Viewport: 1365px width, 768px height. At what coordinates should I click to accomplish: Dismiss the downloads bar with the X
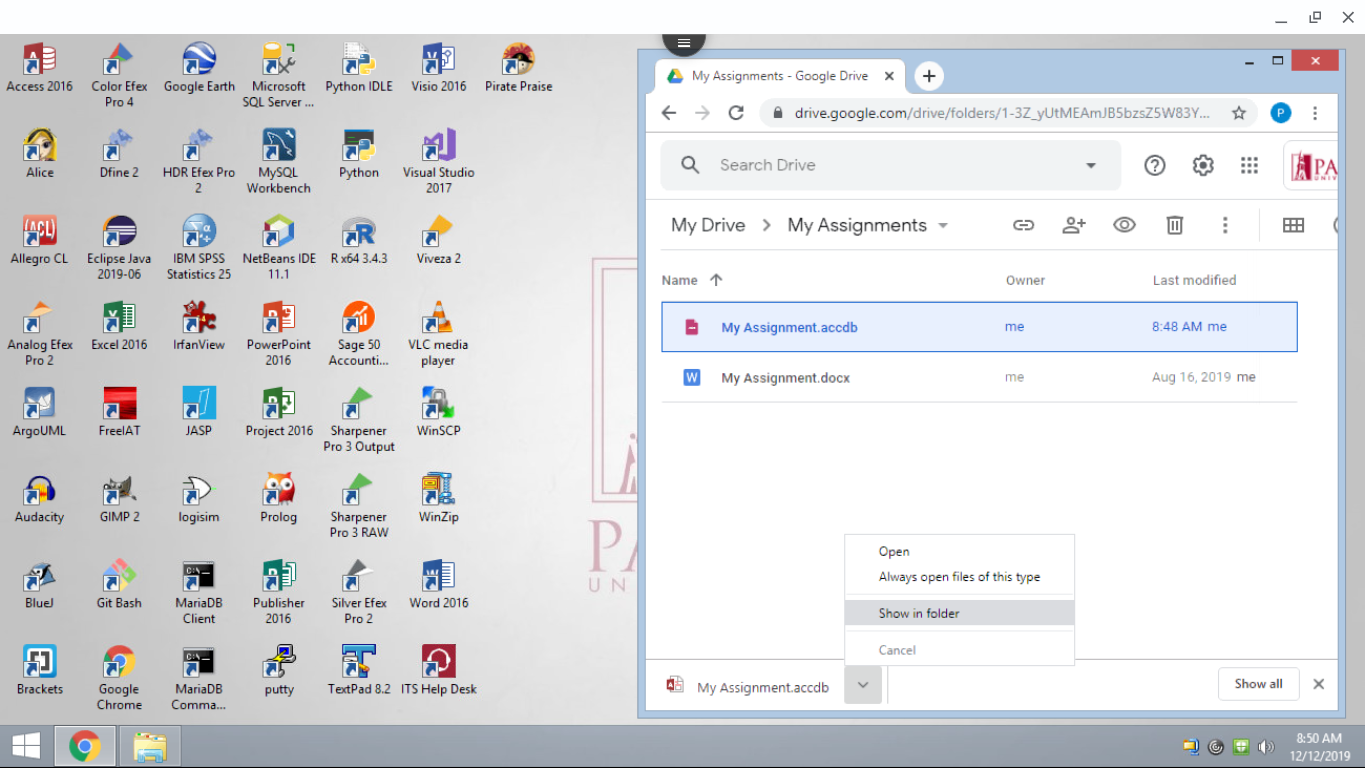pos(1318,684)
